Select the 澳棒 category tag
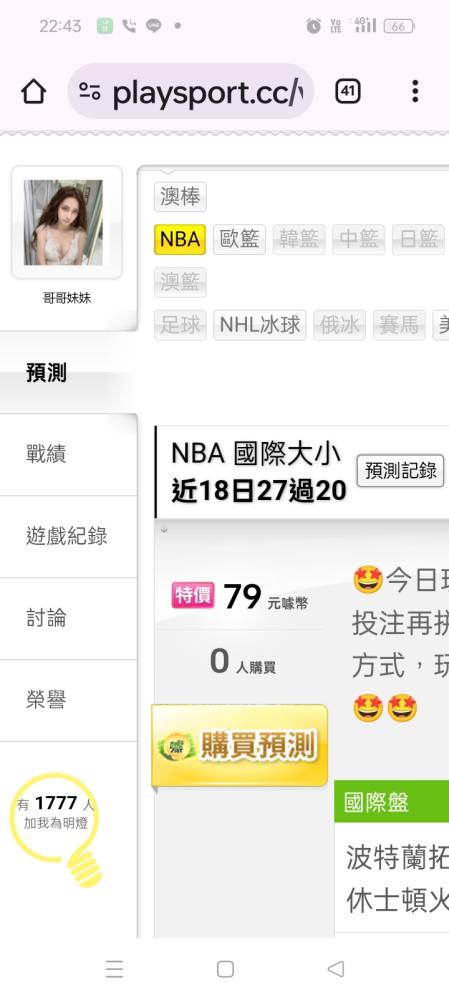The image size is (449, 1000). 180,197
